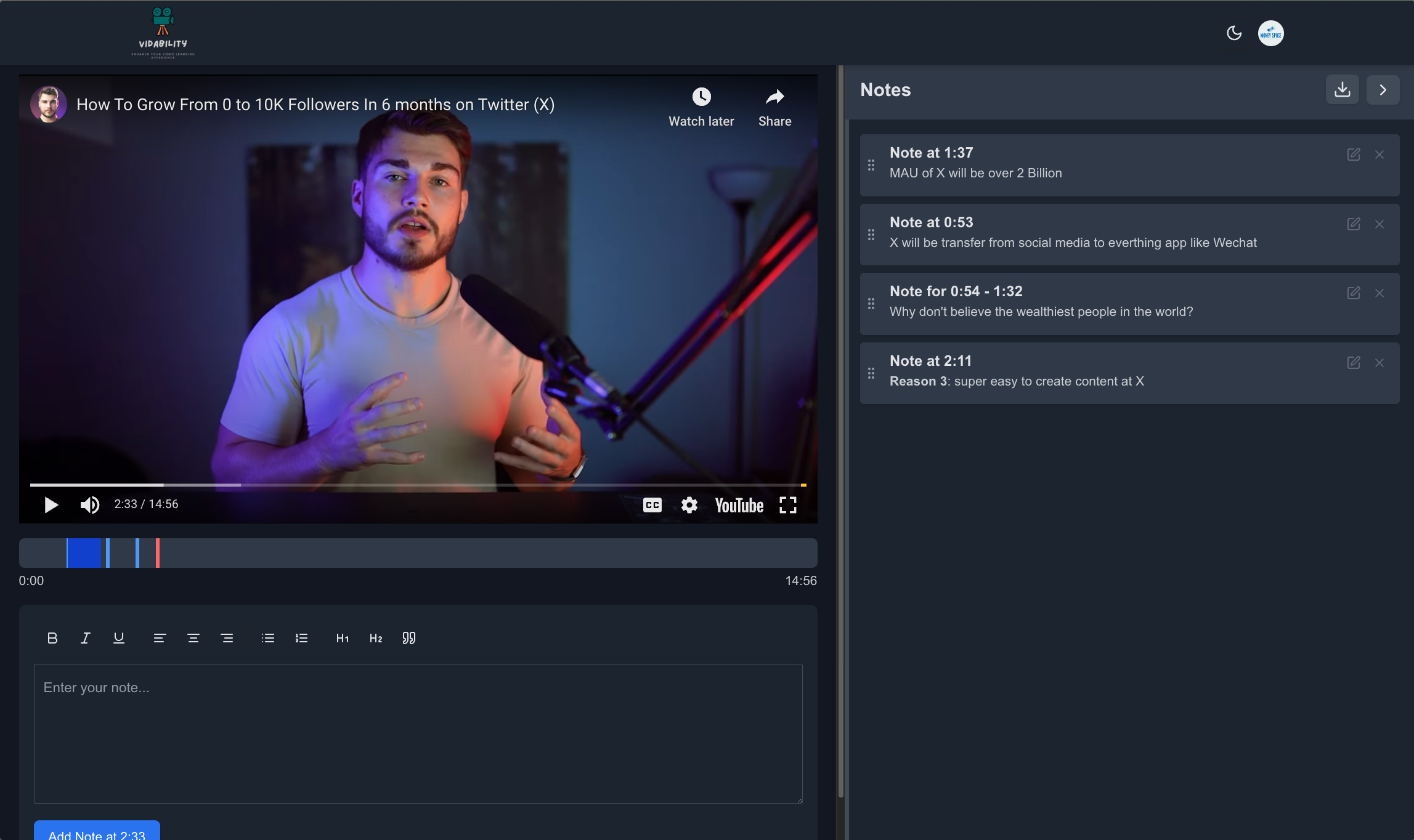Click the notes timeline bar

[x=418, y=553]
